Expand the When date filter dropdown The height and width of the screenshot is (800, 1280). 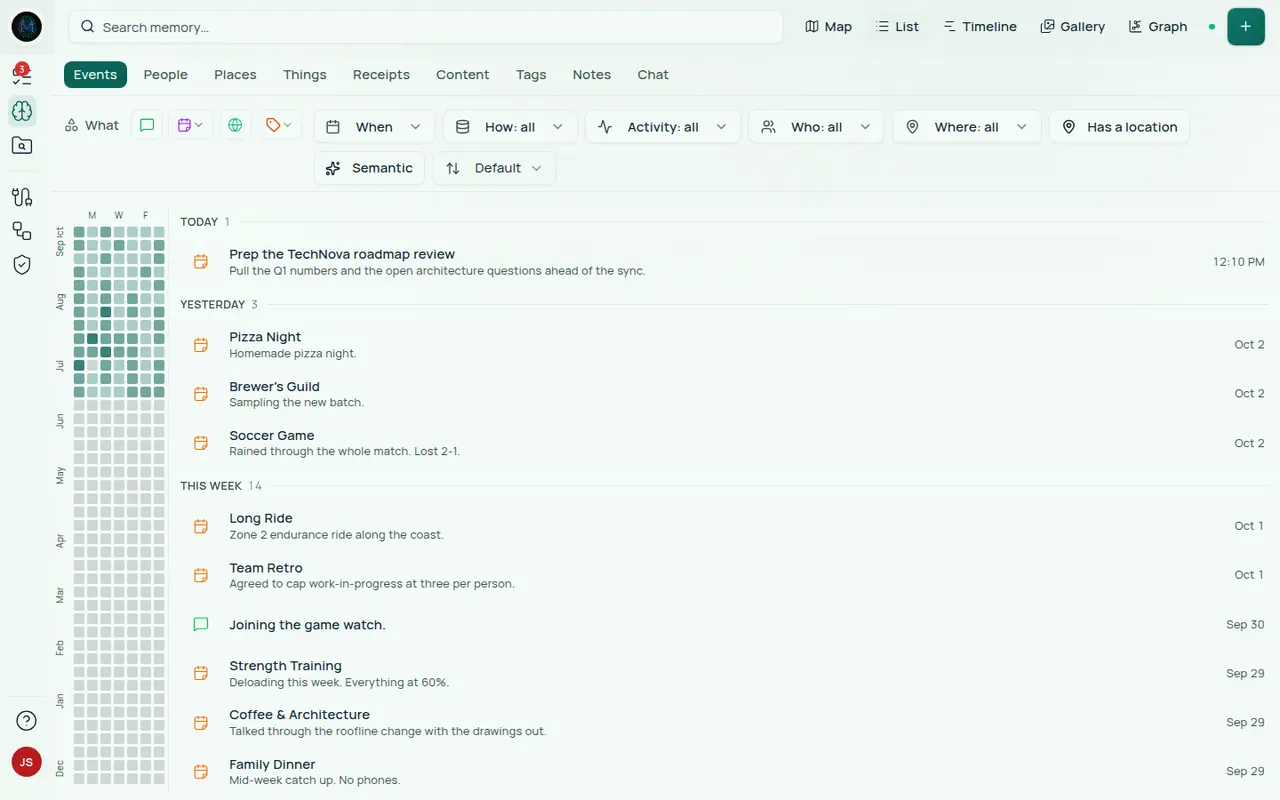(x=375, y=127)
